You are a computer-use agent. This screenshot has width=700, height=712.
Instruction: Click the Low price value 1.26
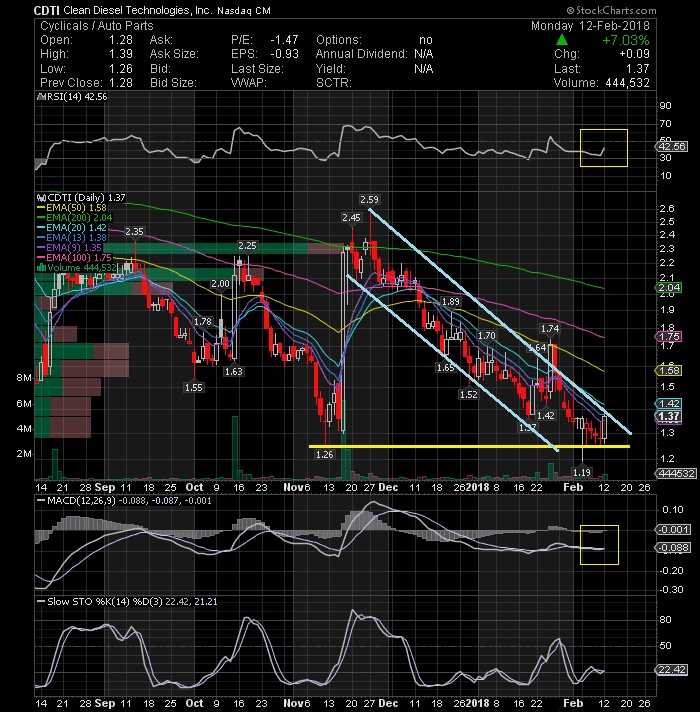pos(121,69)
